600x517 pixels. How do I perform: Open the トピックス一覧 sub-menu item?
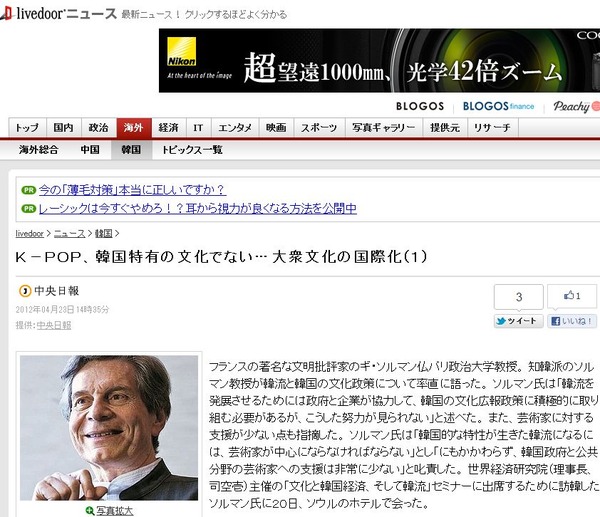tap(192, 150)
